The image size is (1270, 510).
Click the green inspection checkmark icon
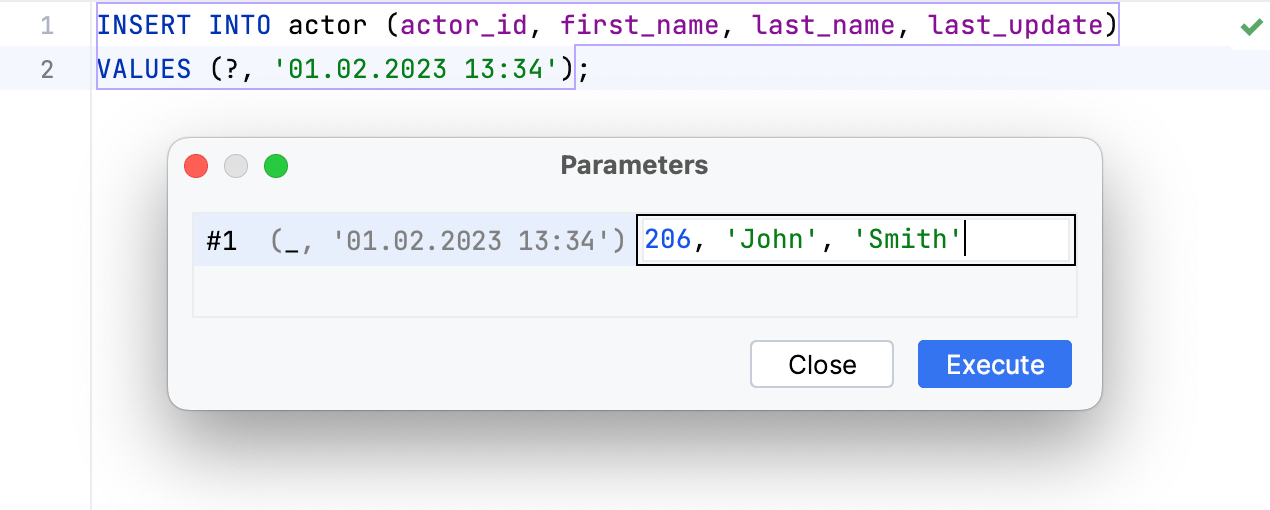point(1249,27)
